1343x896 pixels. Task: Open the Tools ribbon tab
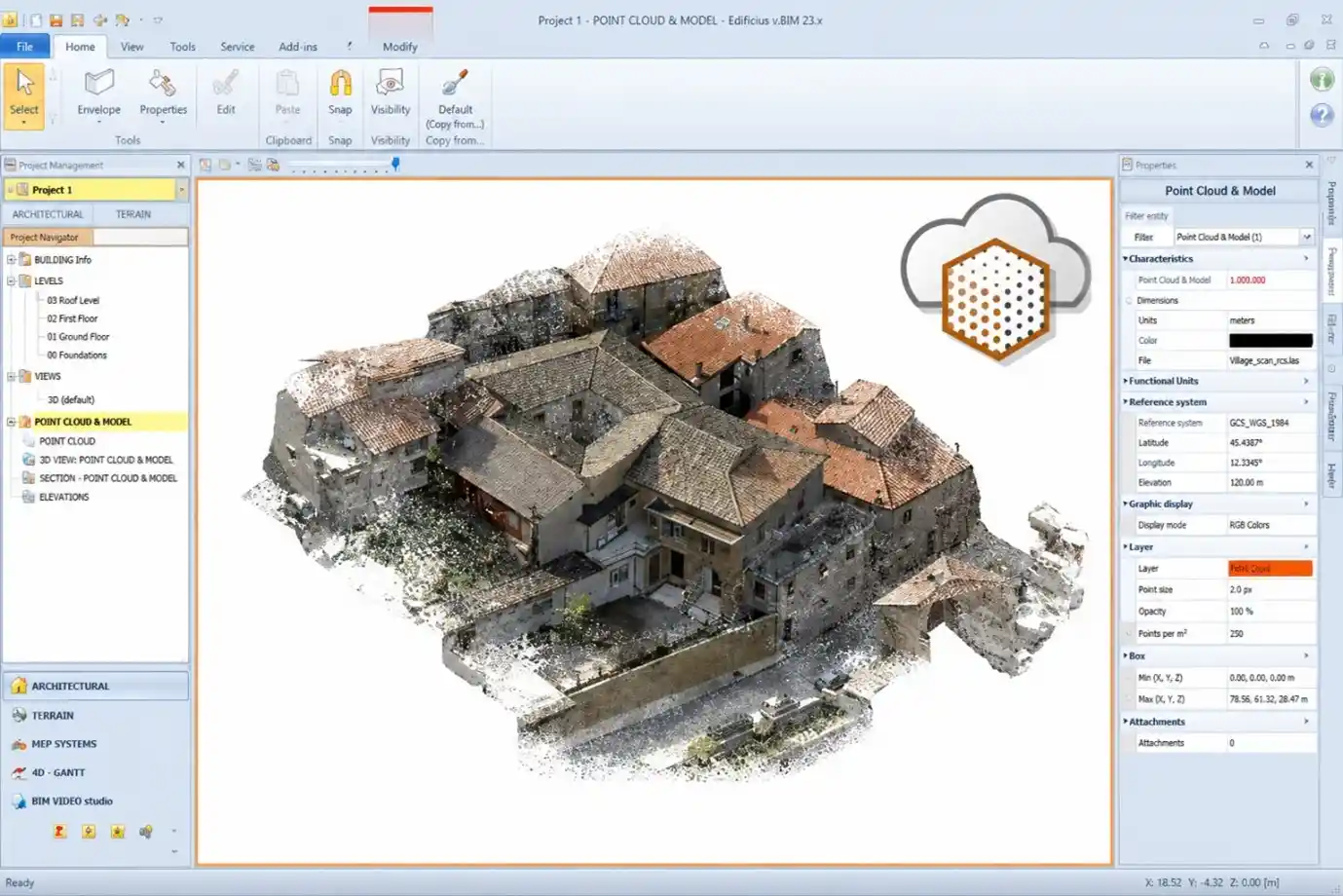coord(182,46)
